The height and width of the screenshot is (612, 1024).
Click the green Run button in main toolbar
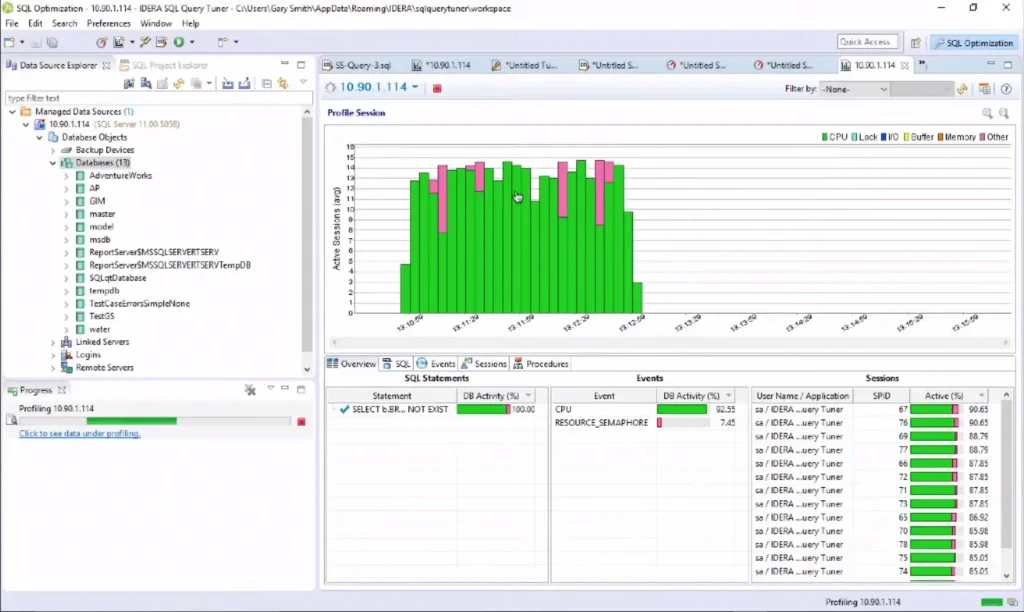178,42
